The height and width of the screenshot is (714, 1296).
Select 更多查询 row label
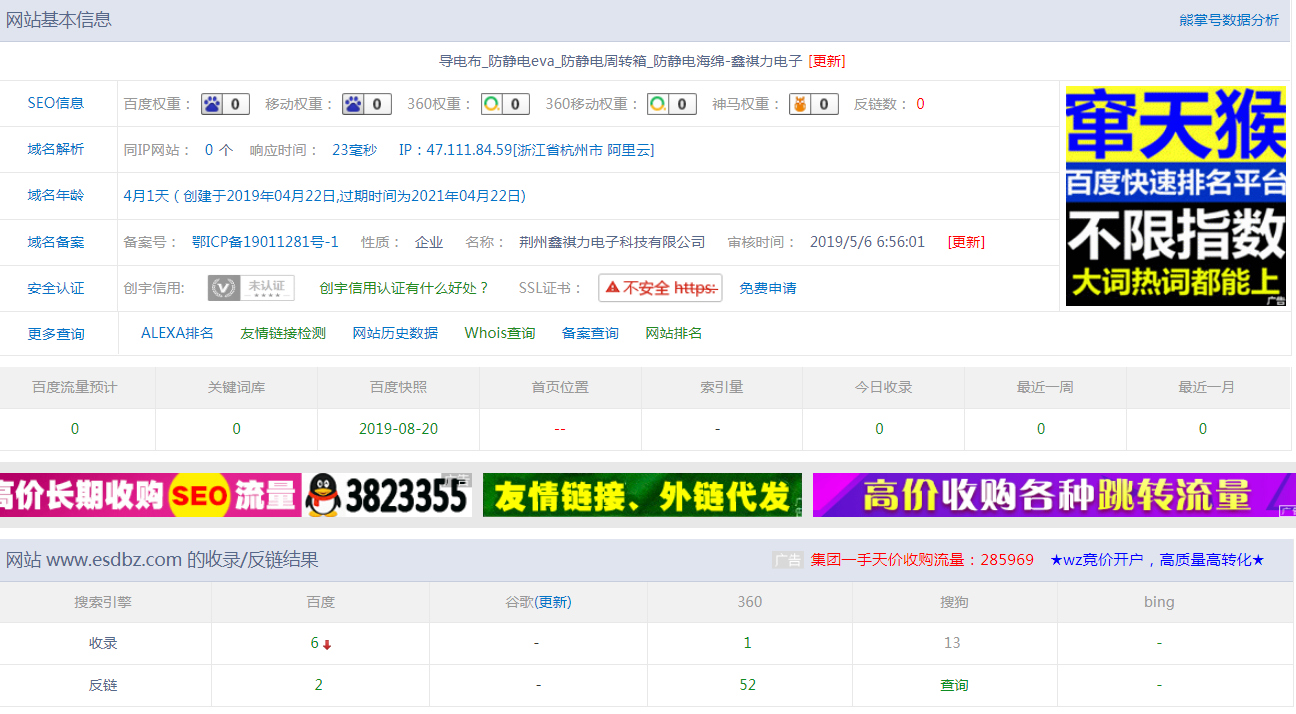(x=56, y=334)
